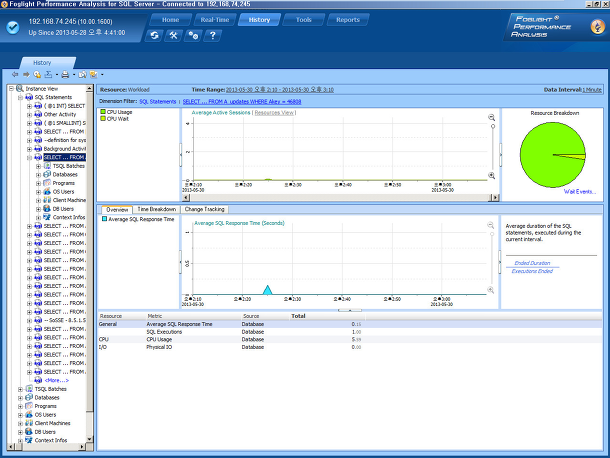Image resolution: width=610 pixels, height=458 pixels.
Task: Open the Wait Events link under pie chart
Action: 579,191
